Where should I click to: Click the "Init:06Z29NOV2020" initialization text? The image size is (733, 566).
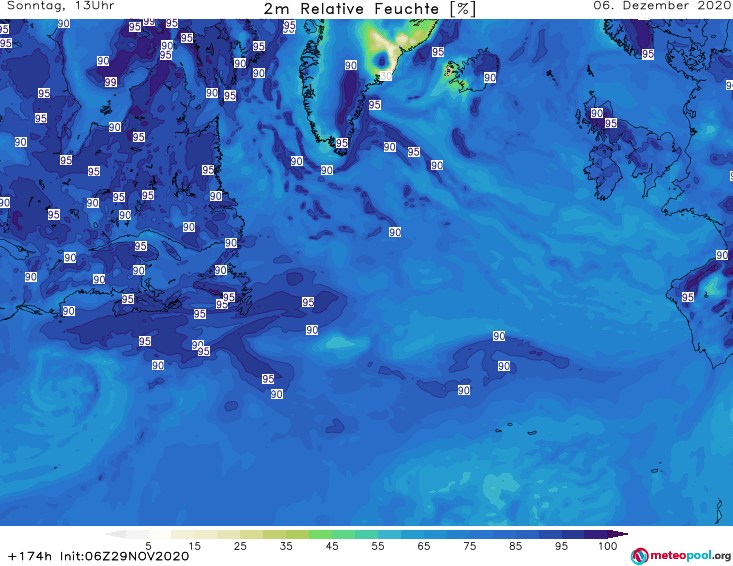pyautogui.click(x=124, y=556)
